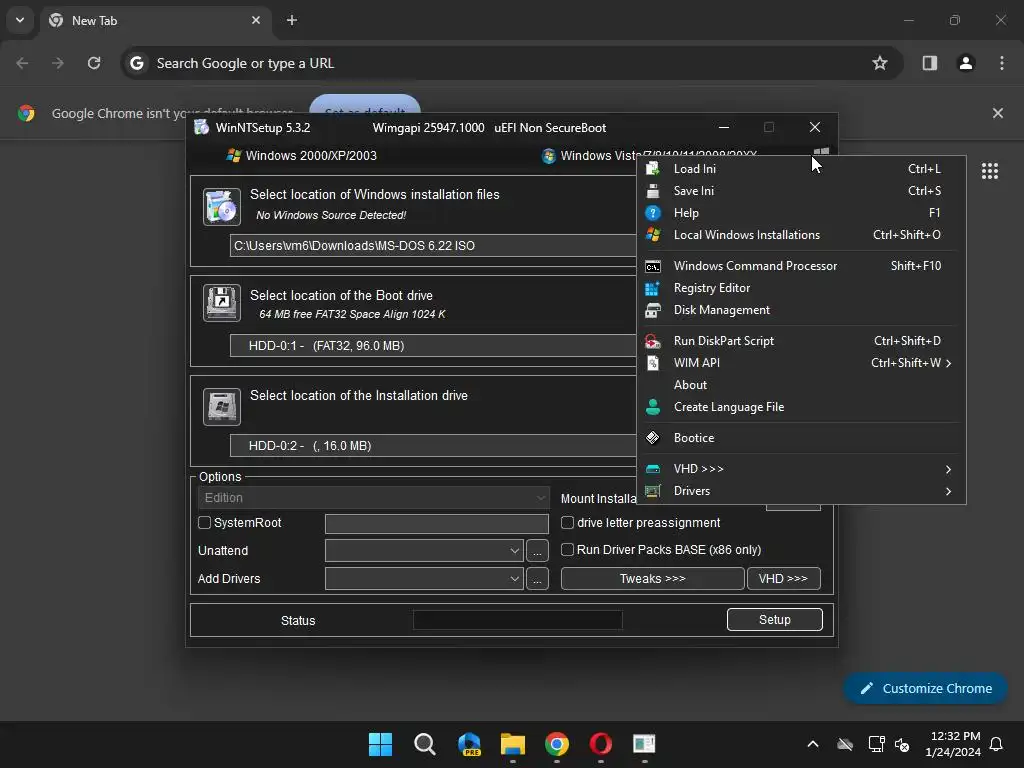Click the Windows logo menu icon in WinNTSetup
Image resolution: width=1024 pixels, height=768 pixels.
[821, 155]
